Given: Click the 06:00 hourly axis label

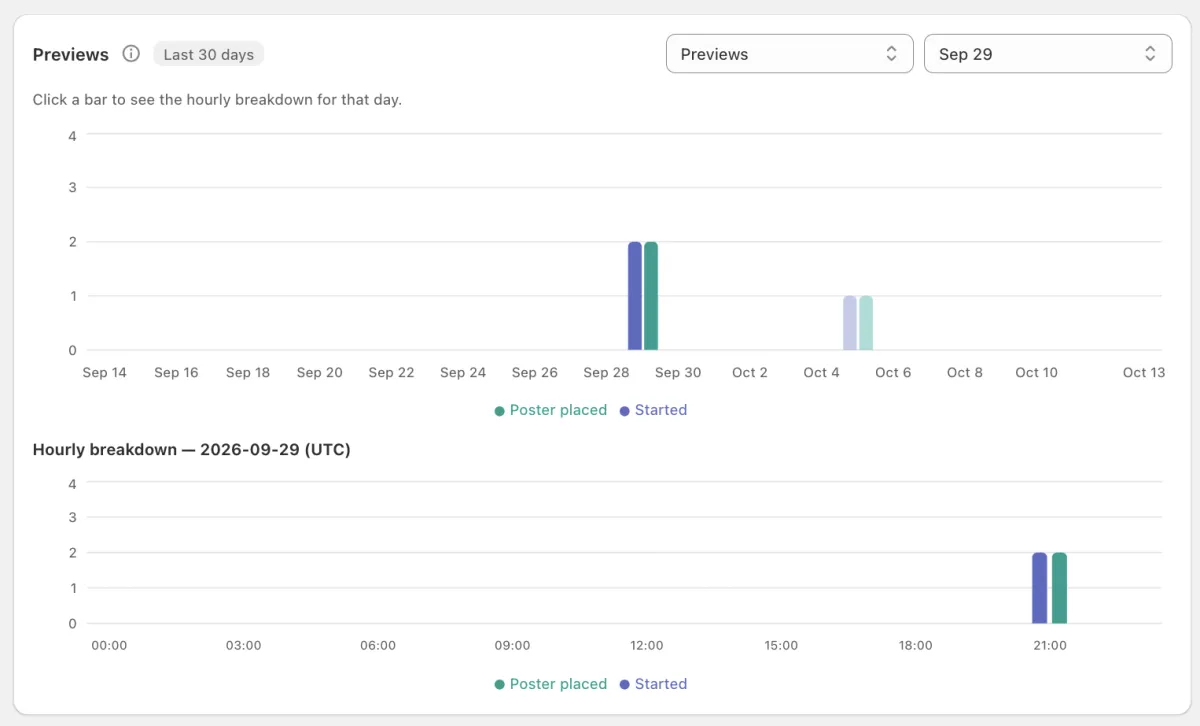Looking at the screenshot, I should click(378, 645).
